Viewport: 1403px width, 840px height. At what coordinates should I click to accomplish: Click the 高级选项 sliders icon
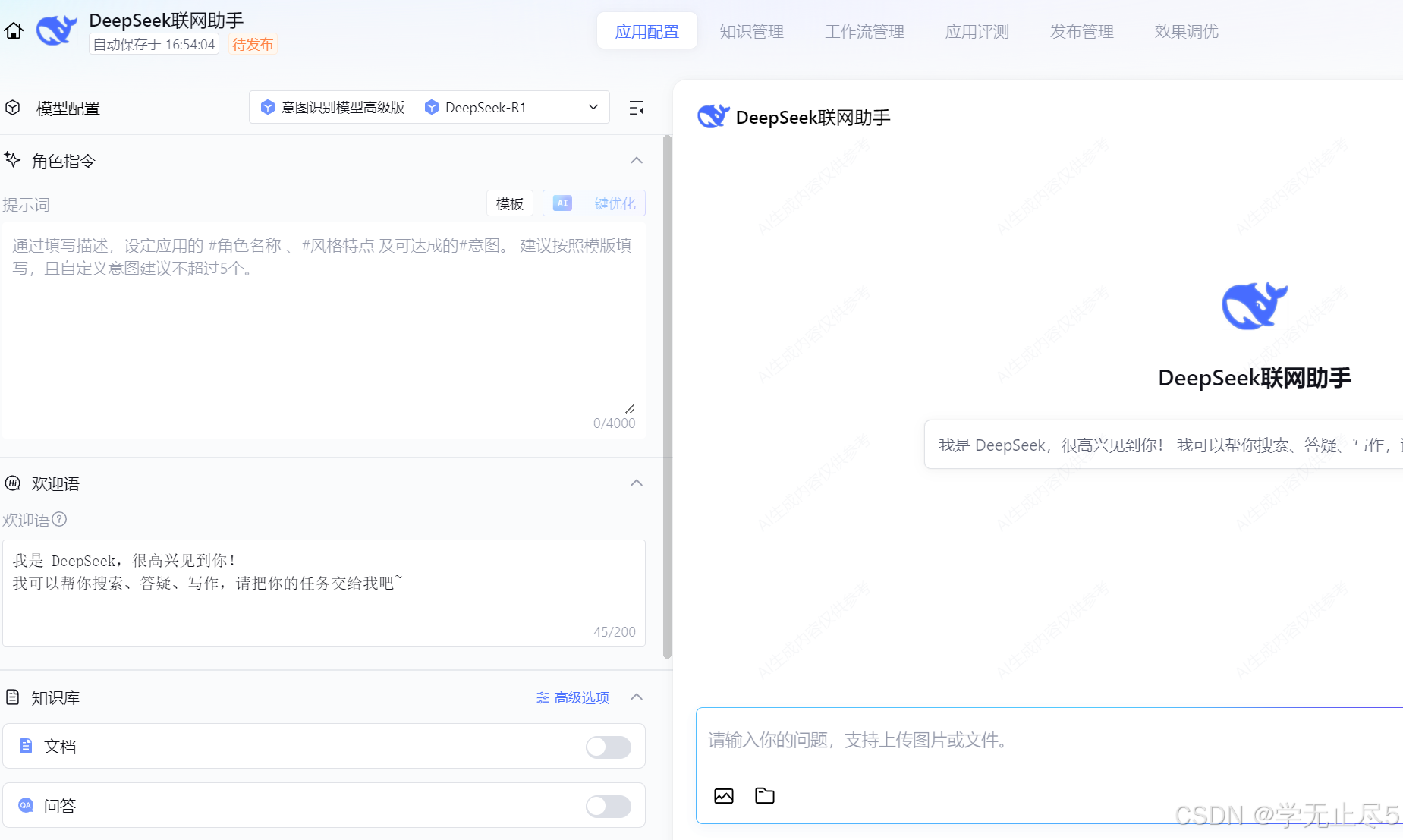pyautogui.click(x=543, y=697)
